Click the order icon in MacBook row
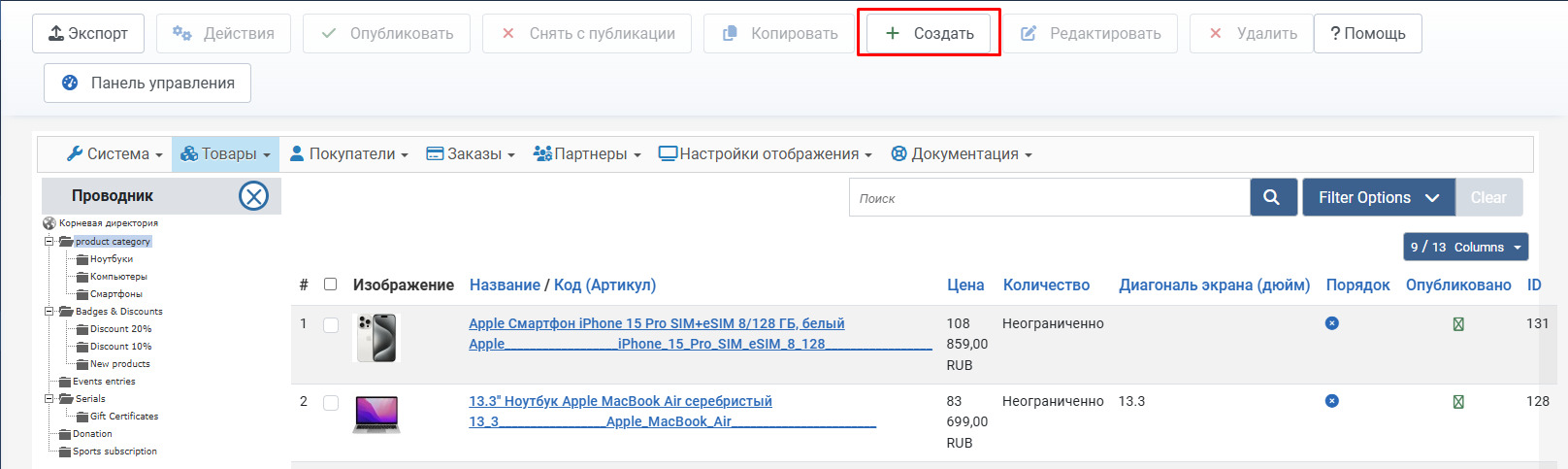 [1332, 401]
